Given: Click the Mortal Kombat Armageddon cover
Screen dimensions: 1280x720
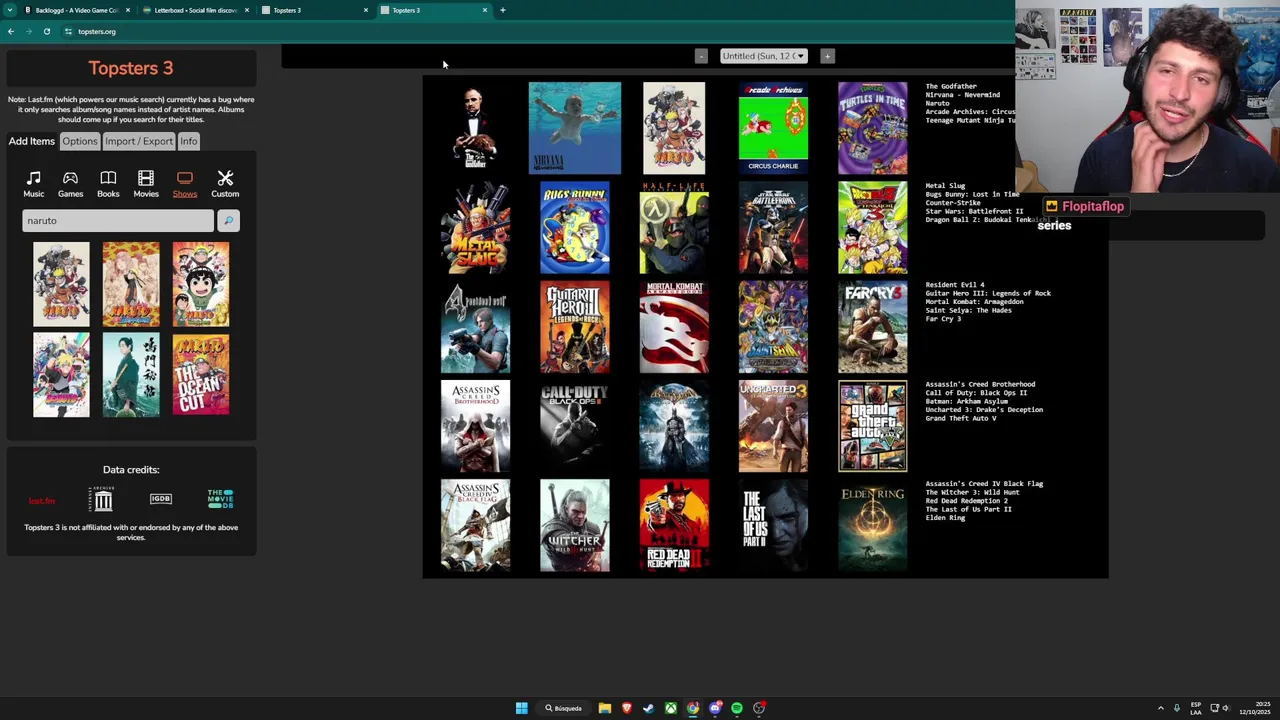Looking at the screenshot, I should click(x=674, y=327).
